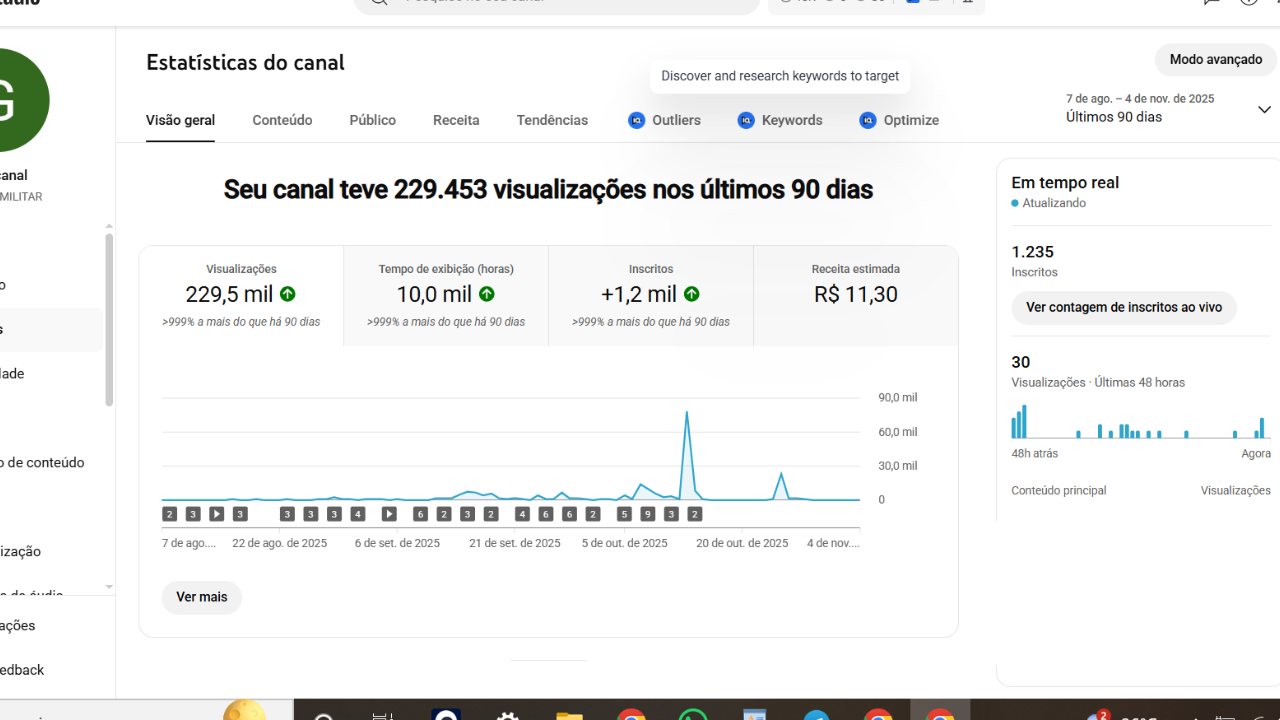This screenshot has width=1280, height=720.
Task: Click the real-time 48-hour bar chart
Action: tap(1140, 420)
